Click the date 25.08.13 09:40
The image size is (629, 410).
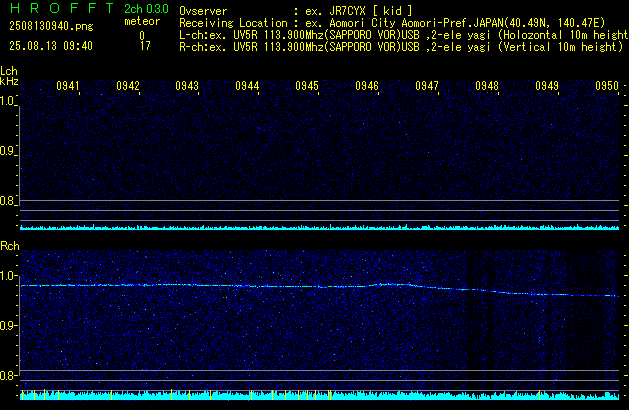click(x=51, y=46)
